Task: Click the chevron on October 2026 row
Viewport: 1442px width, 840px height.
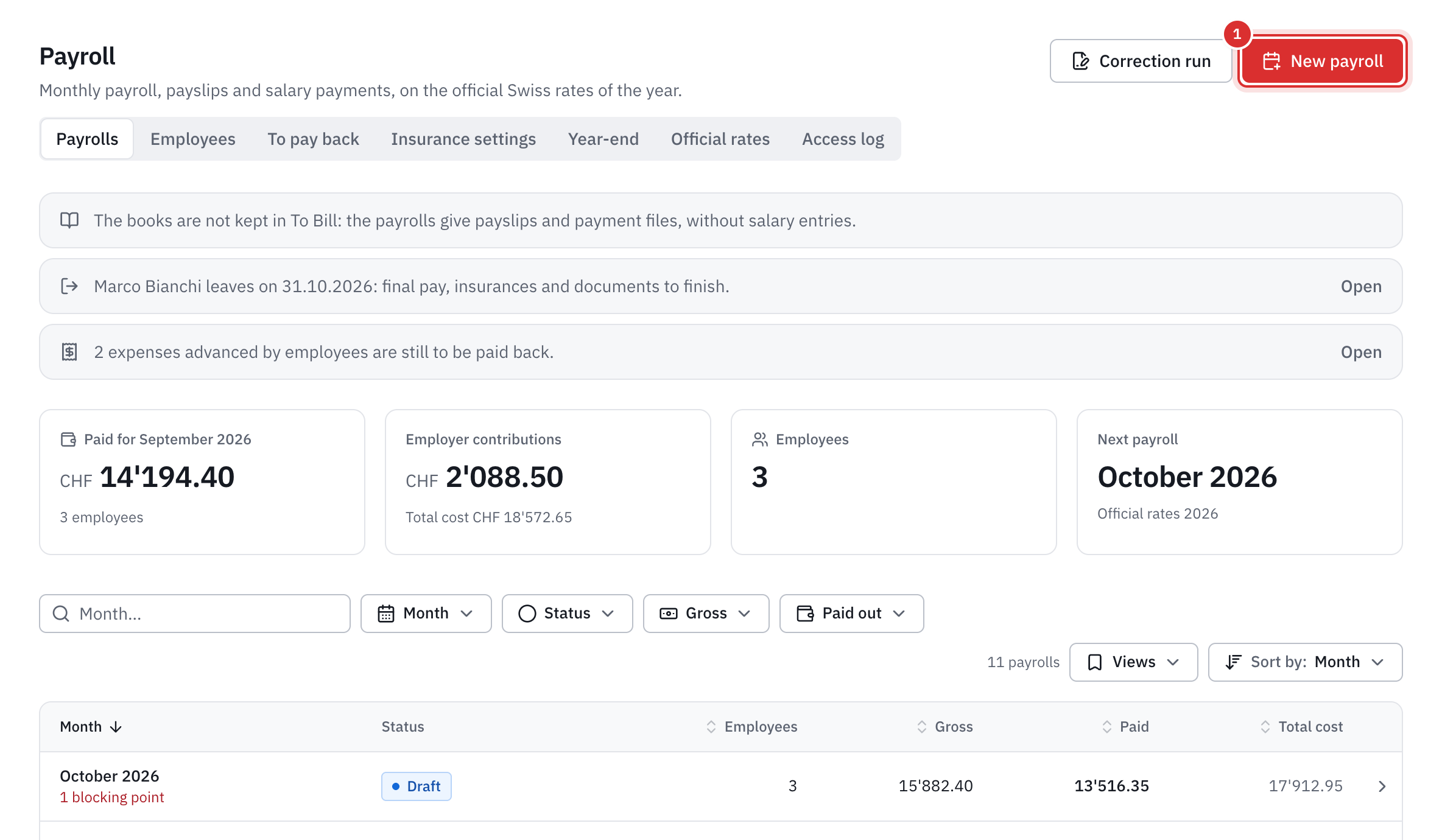Action: click(x=1382, y=786)
